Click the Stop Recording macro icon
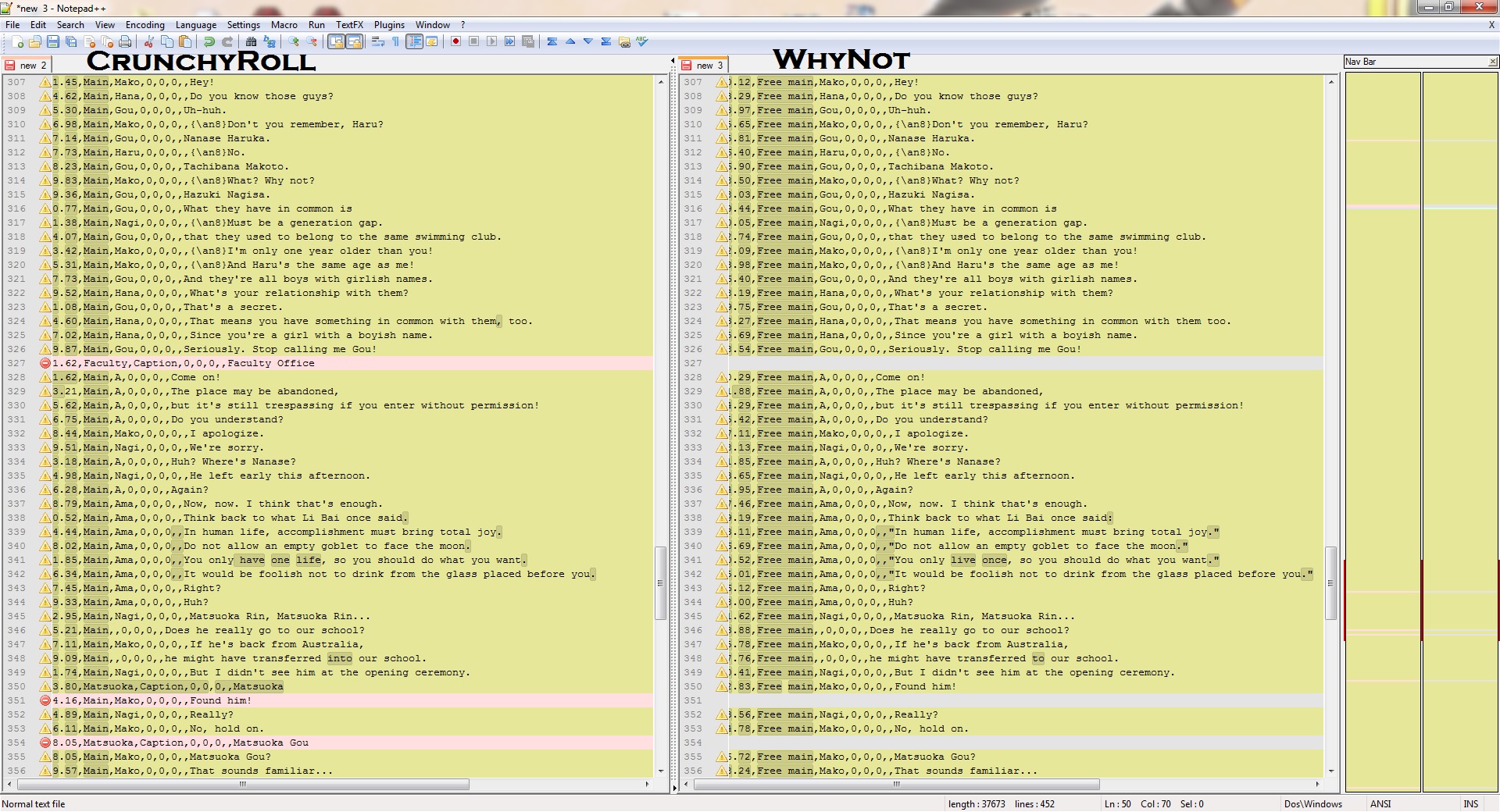 tap(473, 41)
